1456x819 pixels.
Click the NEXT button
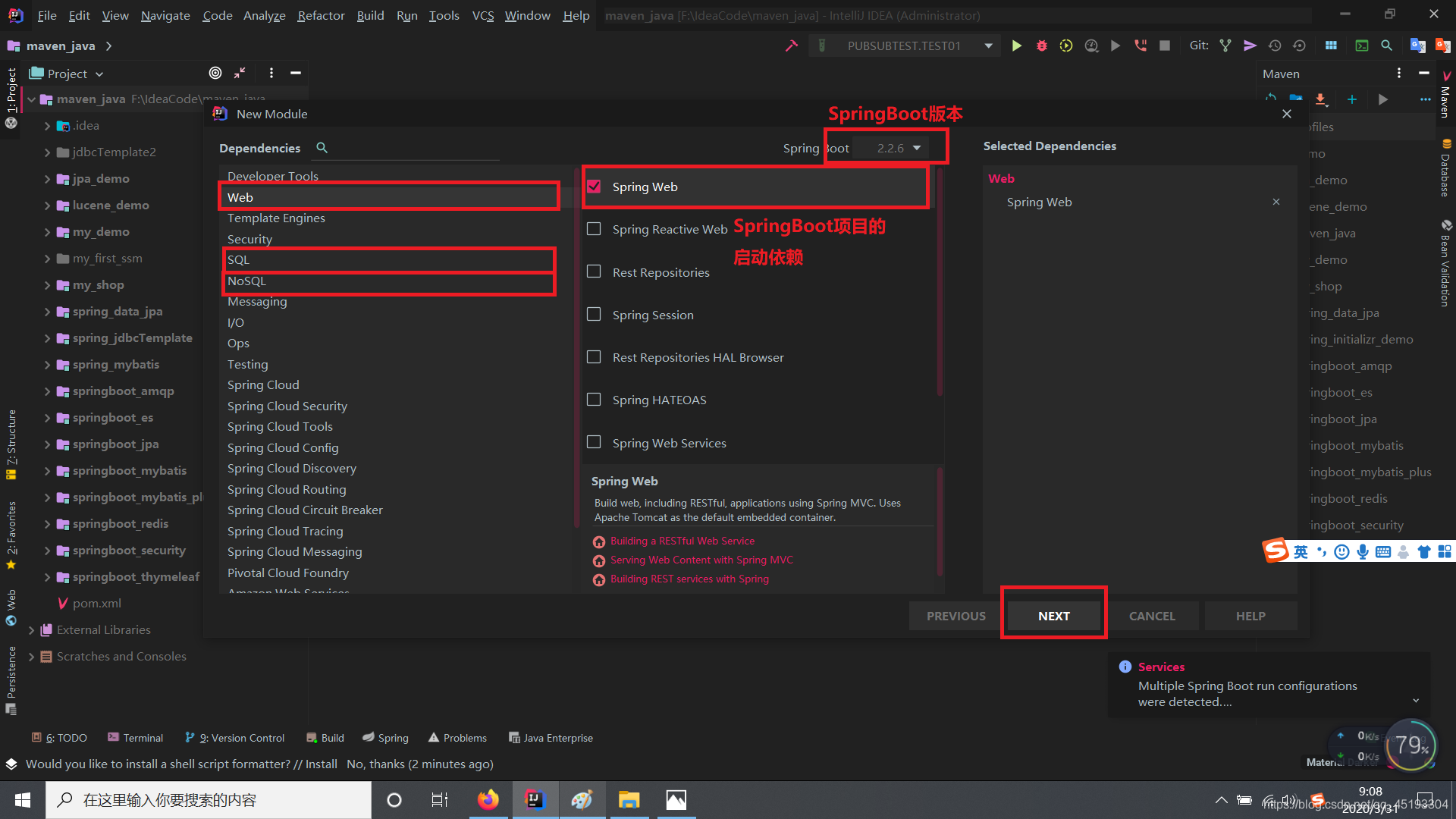[1053, 616]
